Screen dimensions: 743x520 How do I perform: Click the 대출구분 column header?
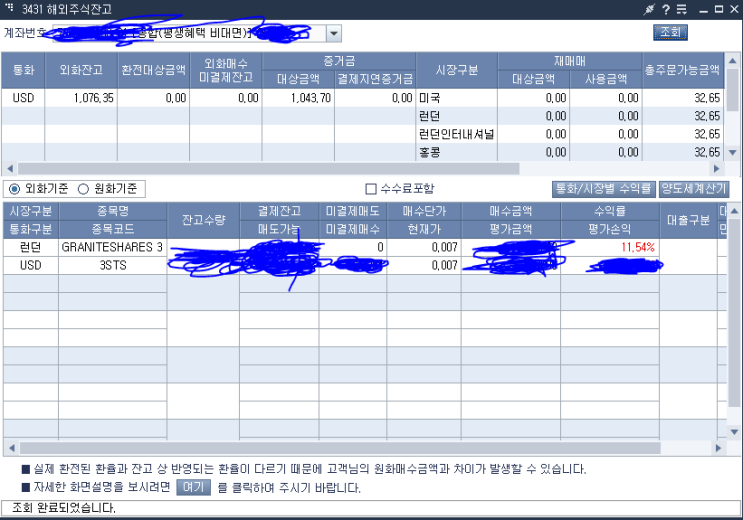688,220
